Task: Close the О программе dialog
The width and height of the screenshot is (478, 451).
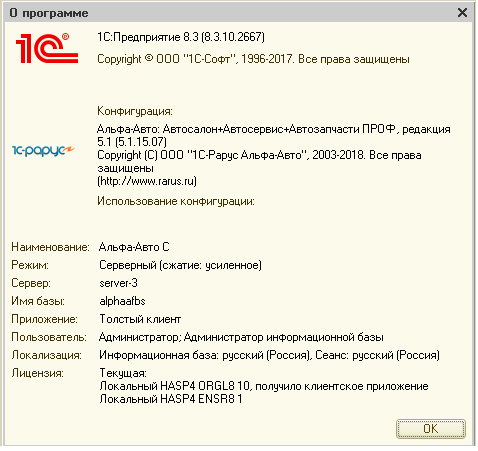Action: pos(462,13)
